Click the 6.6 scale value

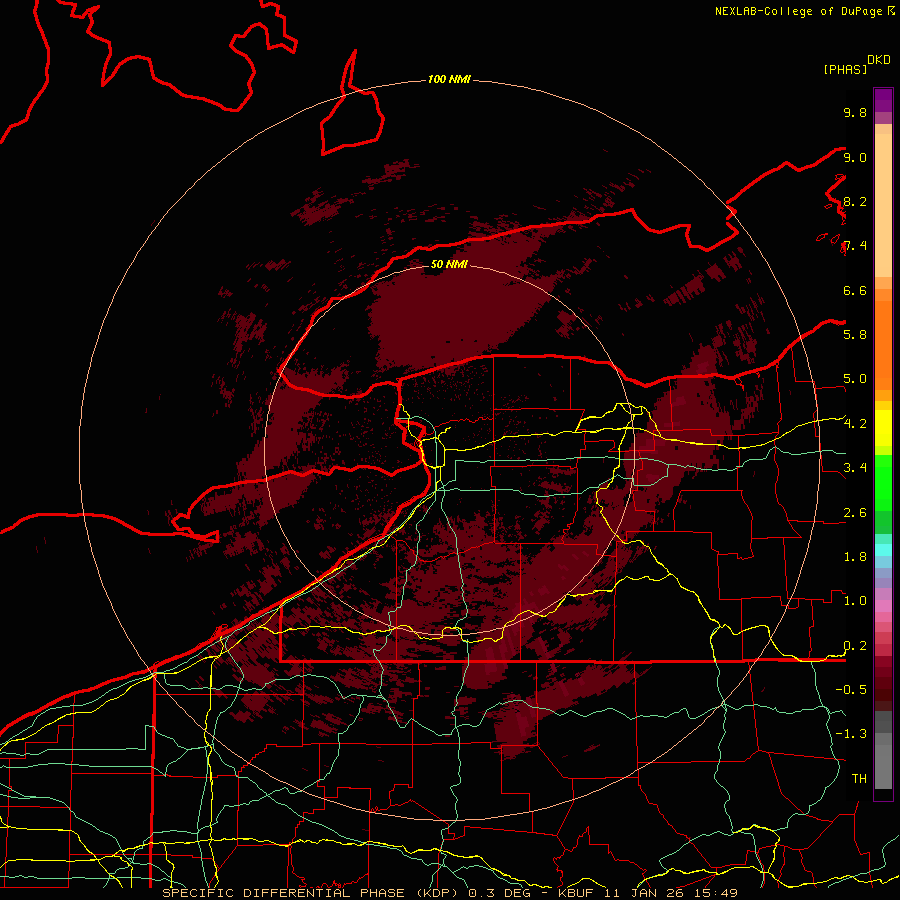[x=855, y=290]
